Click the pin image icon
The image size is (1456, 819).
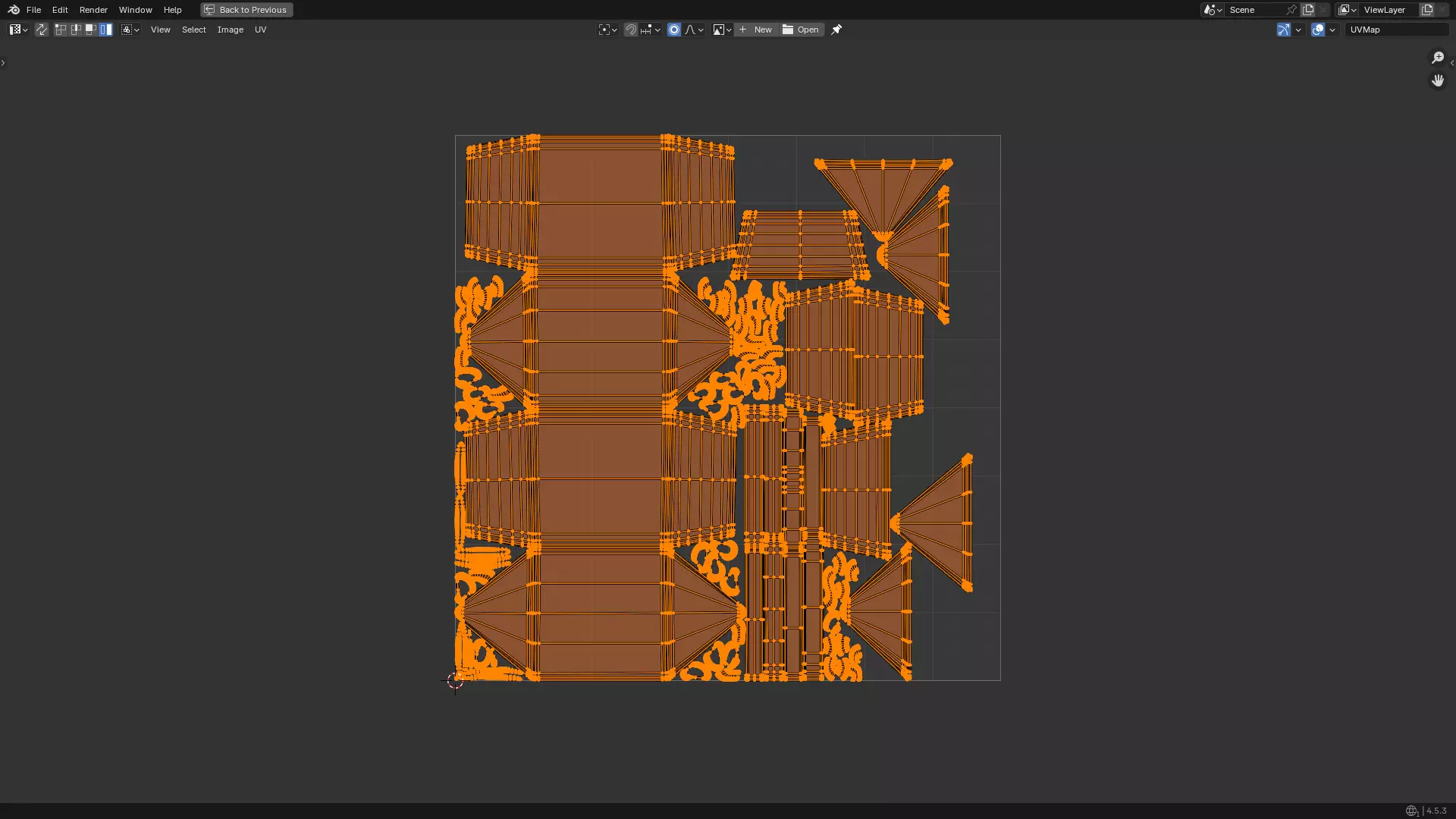tap(836, 30)
